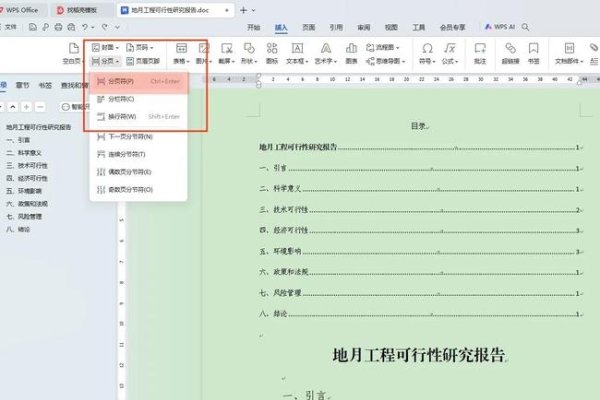Click the Redo arrow icon

[x=104, y=27]
